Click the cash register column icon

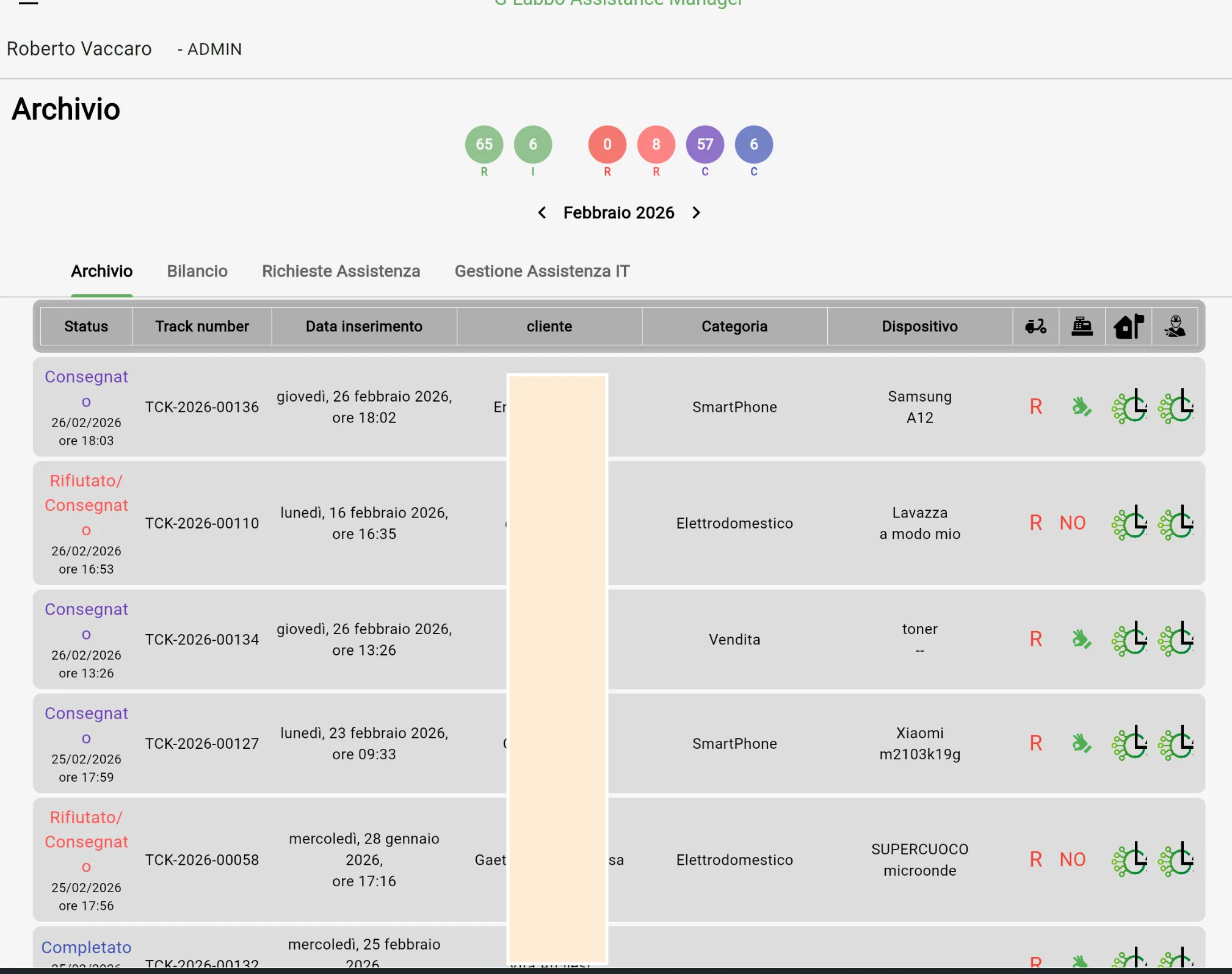1082,326
